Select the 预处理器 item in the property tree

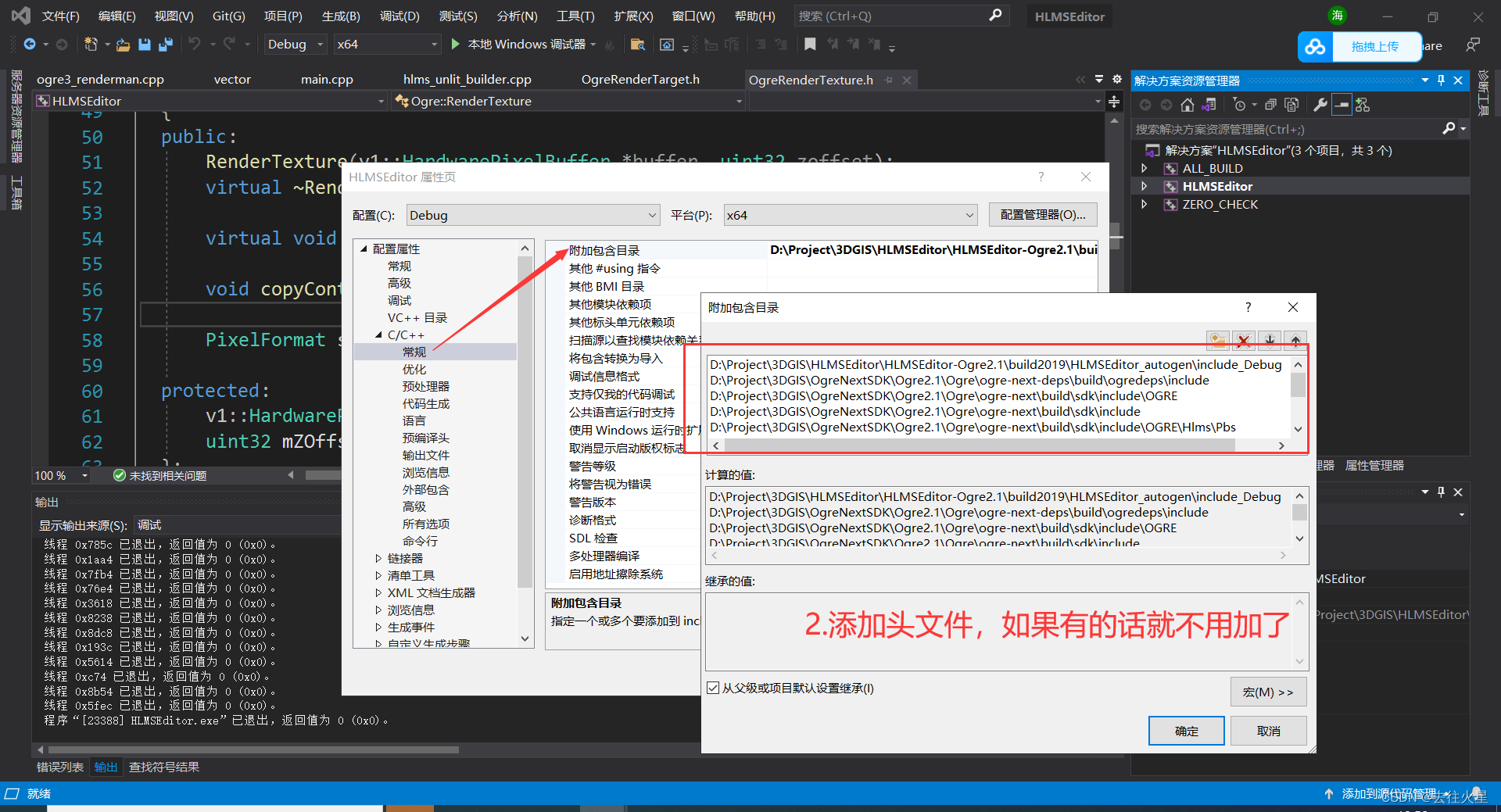pyautogui.click(x=426, y=386)
